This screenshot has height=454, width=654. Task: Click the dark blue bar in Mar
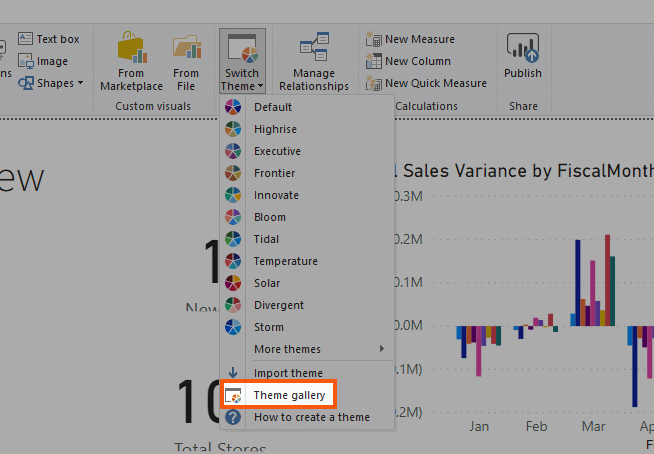(x=578, y=283)
